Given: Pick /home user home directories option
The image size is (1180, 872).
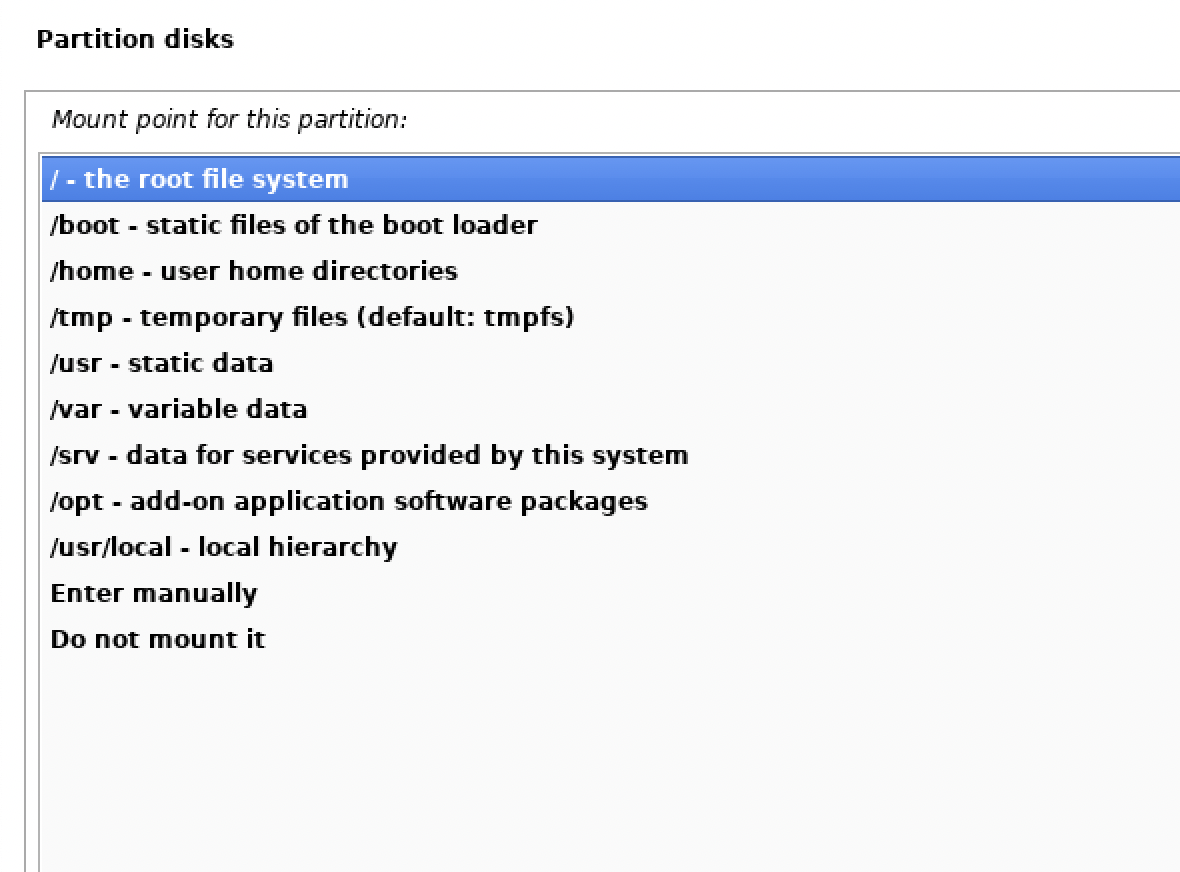Looking at the screenshot, I should (x=253, y=272).
